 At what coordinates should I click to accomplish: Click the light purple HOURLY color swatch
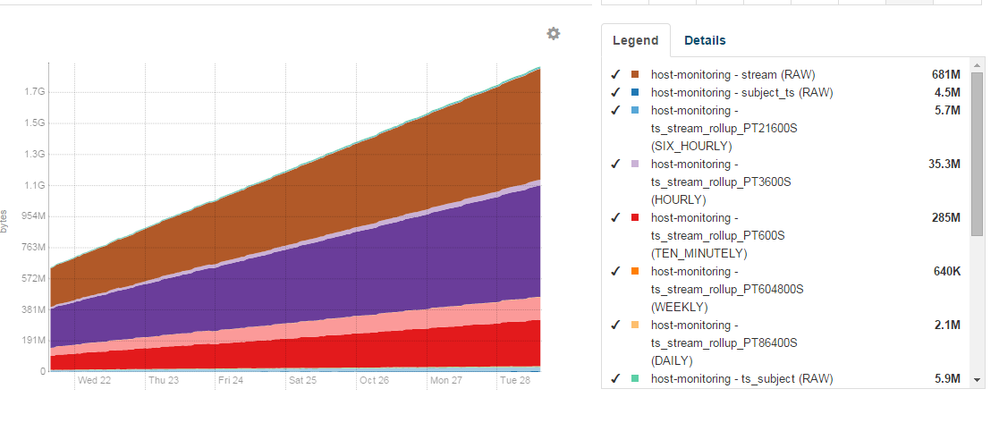pyautogui.click(x=635, y=164)
